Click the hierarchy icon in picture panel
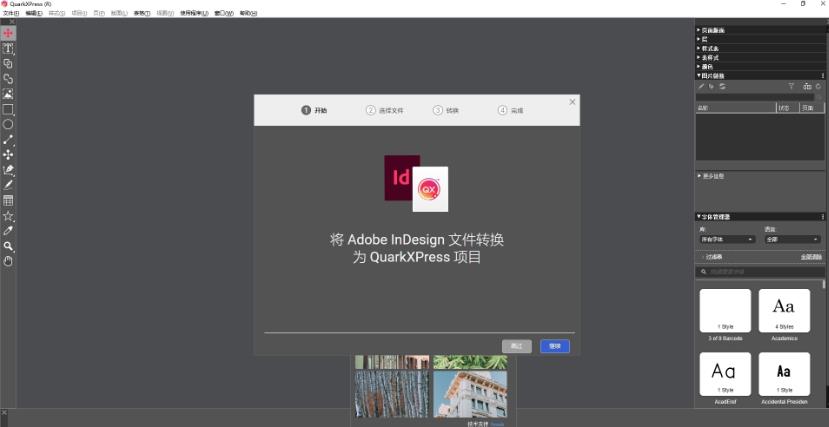 click(x=807, y=86)
